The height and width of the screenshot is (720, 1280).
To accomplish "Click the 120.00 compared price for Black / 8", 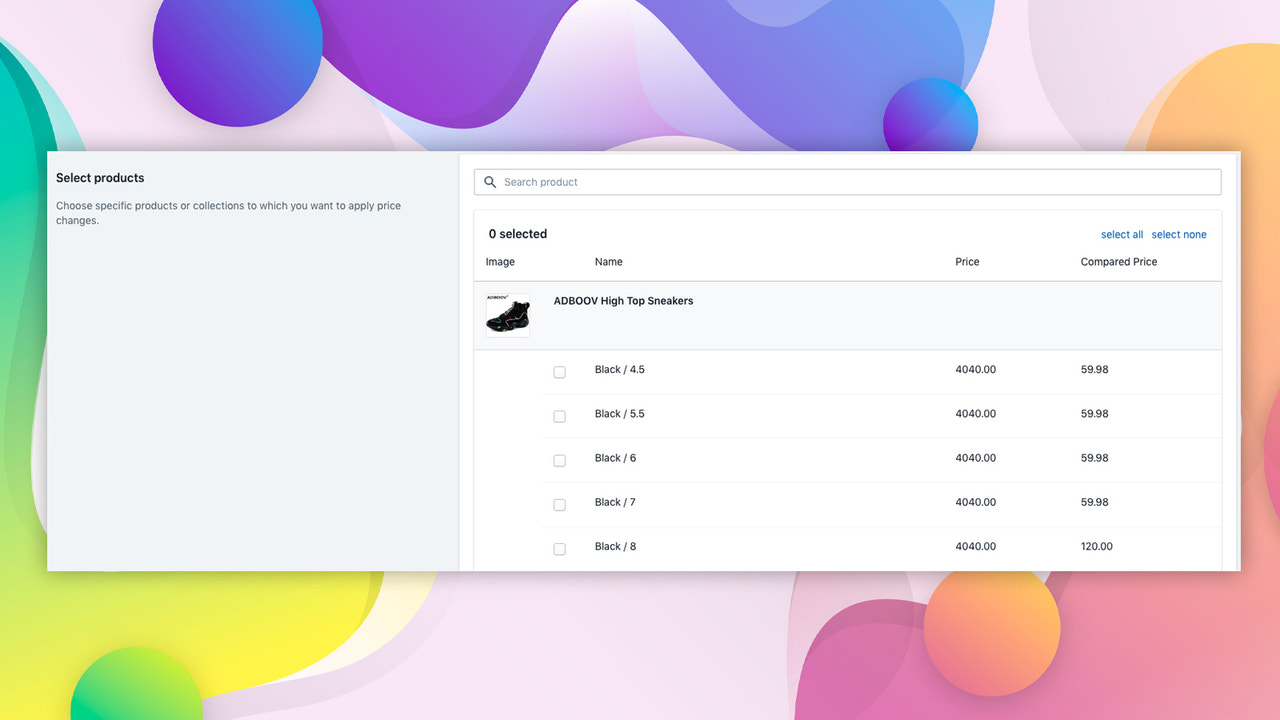I will tap(1097, 546).
